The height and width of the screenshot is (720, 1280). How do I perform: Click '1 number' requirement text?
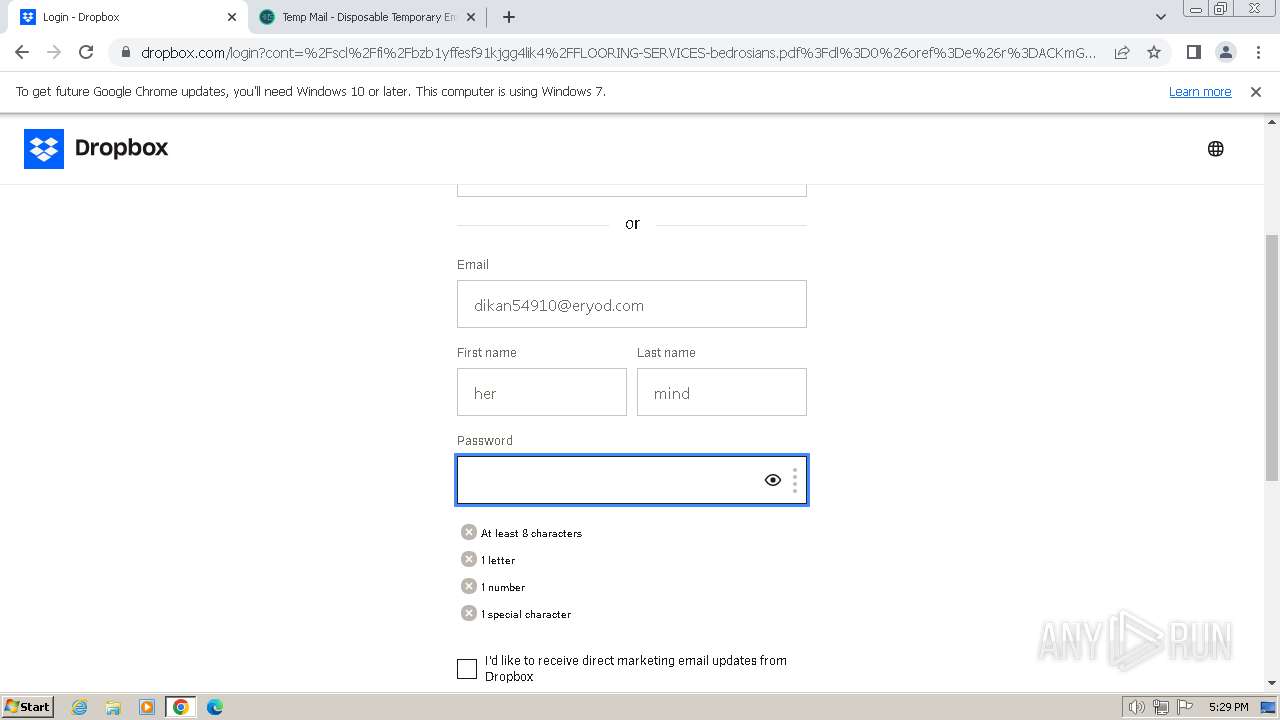pyautogui.click(x=503, y=587)
